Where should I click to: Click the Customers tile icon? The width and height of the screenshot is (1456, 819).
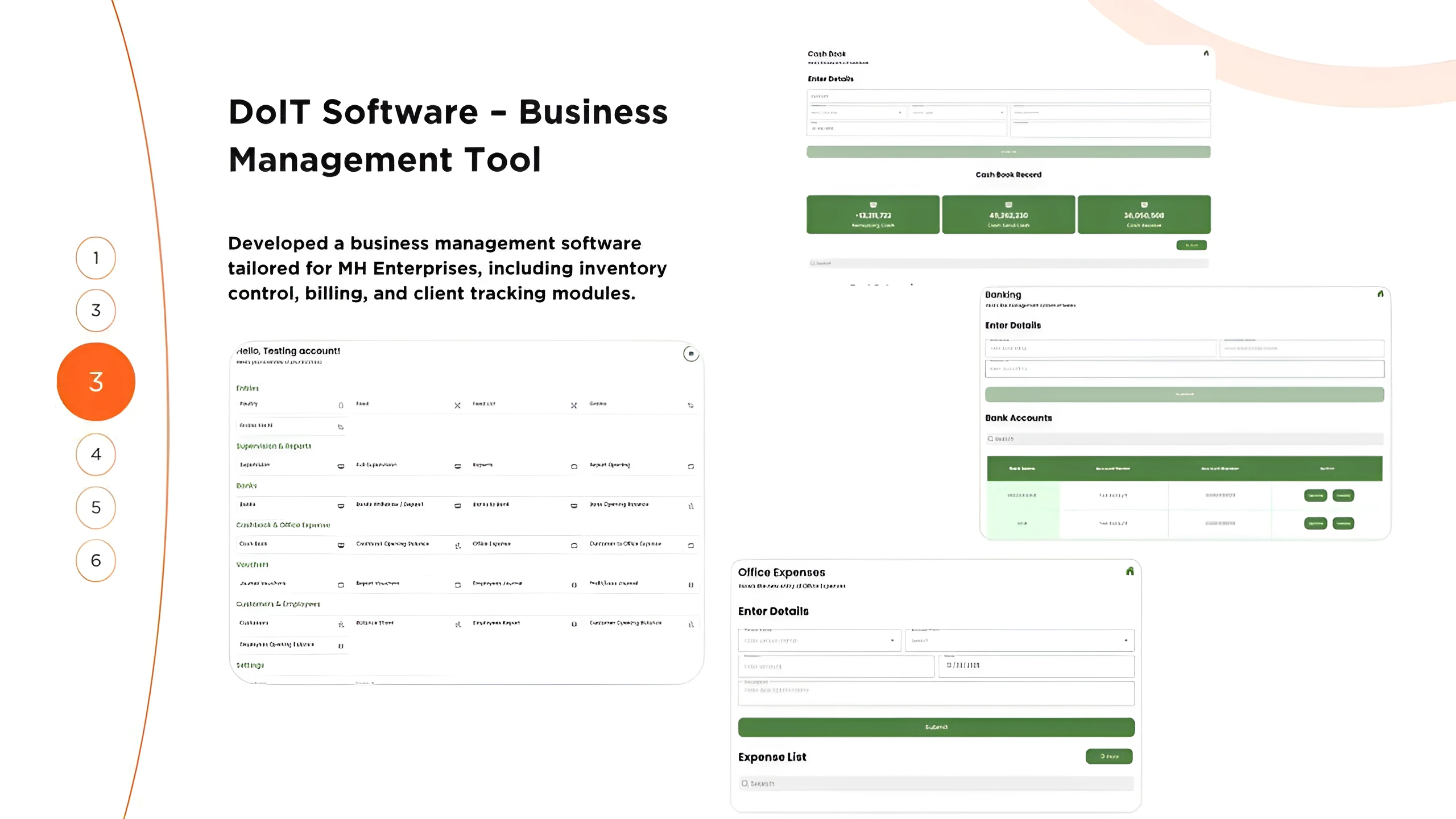click(x=341, y=624)
